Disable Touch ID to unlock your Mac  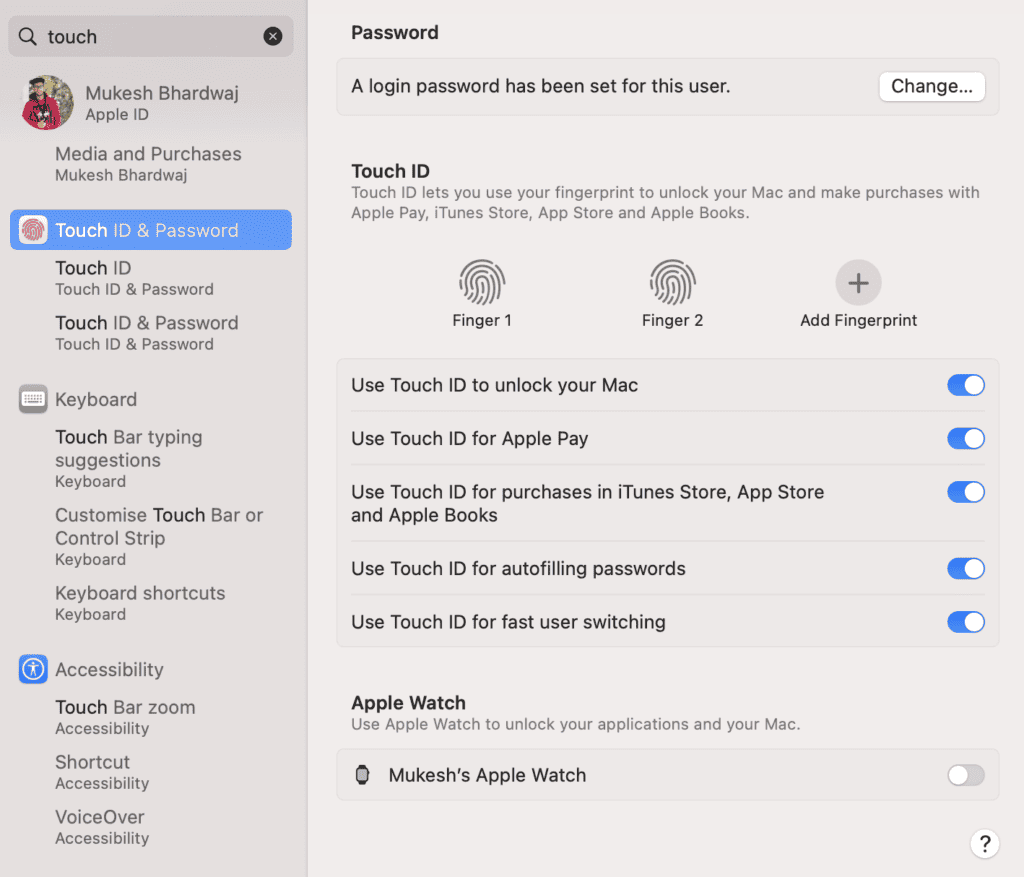click(x=965, y=385)
